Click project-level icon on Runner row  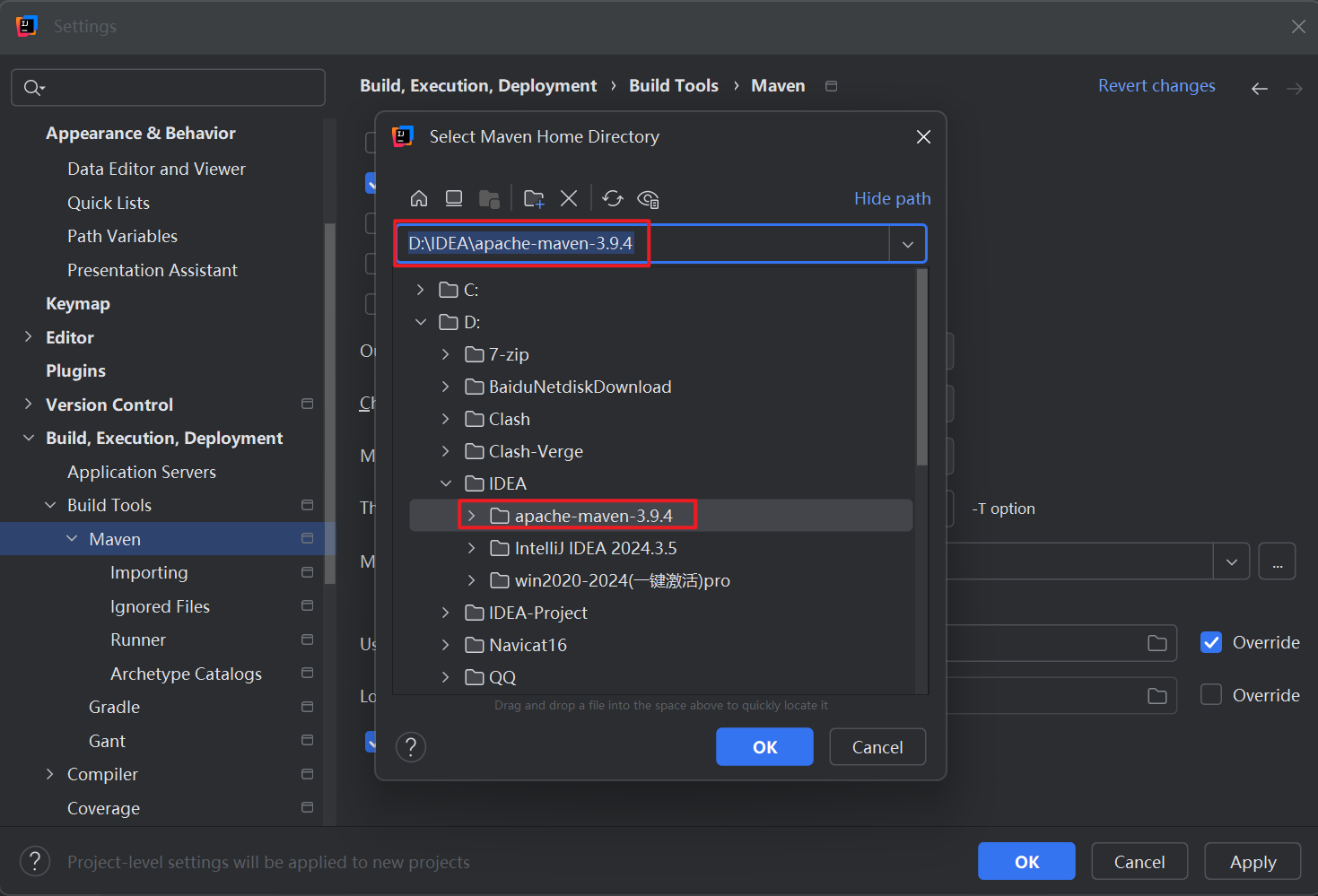307,639
